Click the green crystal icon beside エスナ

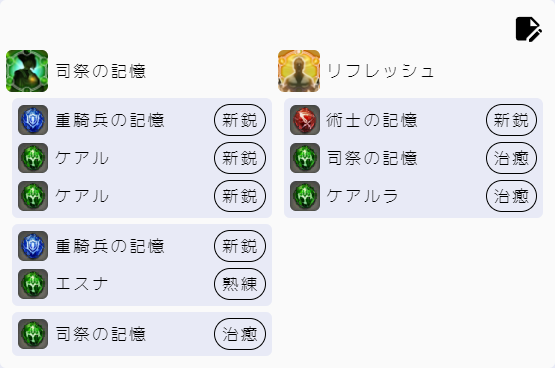(33, 284)
